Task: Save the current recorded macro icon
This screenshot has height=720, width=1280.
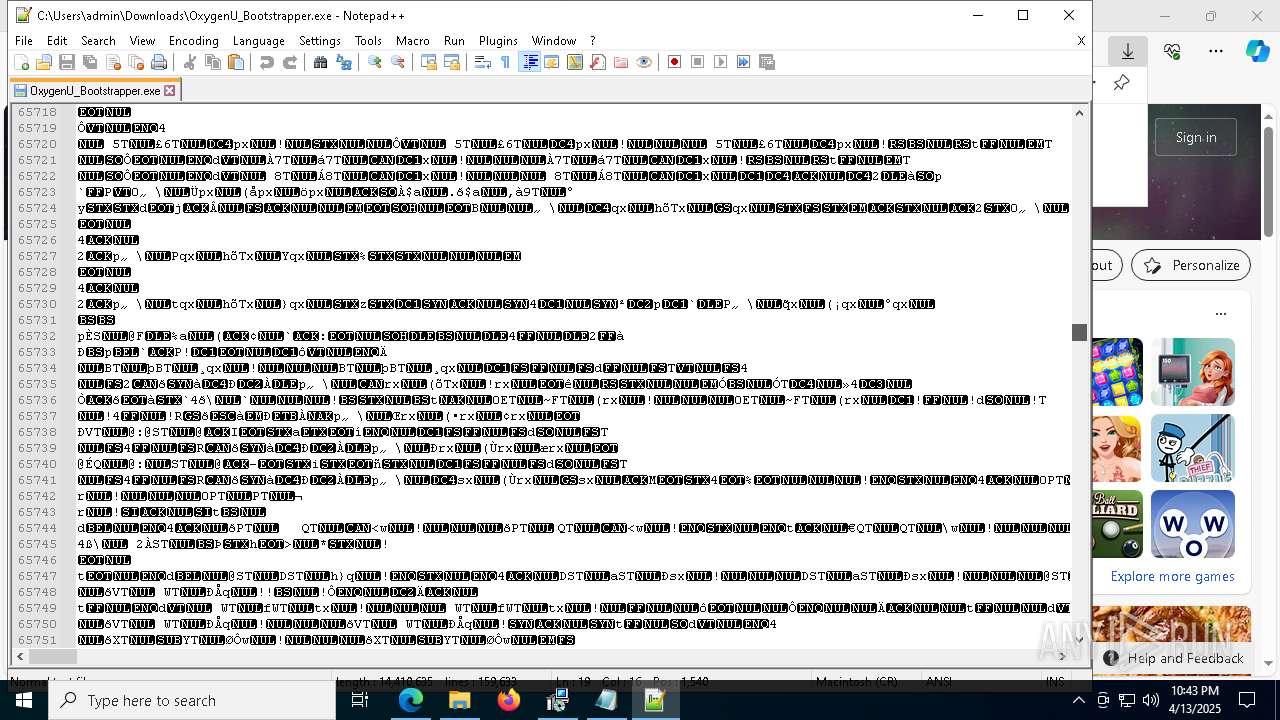Action: (767, 62)
